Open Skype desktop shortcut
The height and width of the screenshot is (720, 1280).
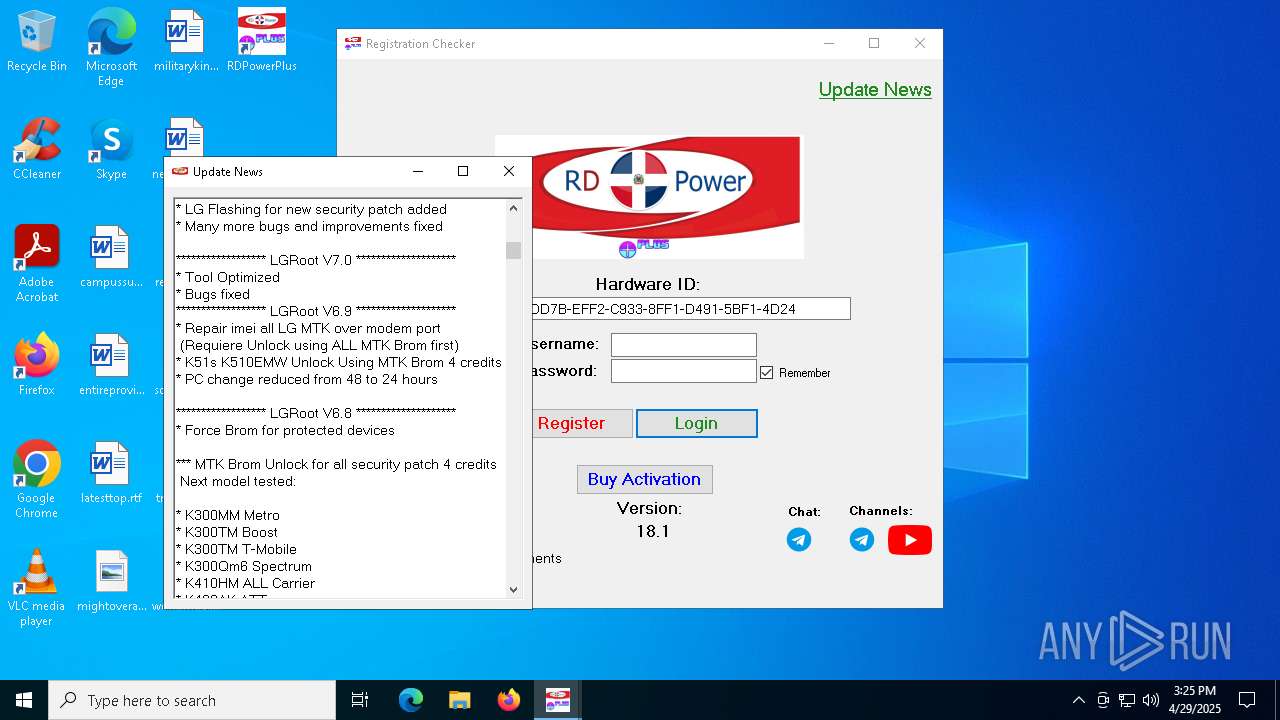pyautogui.click(x=111, y=149)
